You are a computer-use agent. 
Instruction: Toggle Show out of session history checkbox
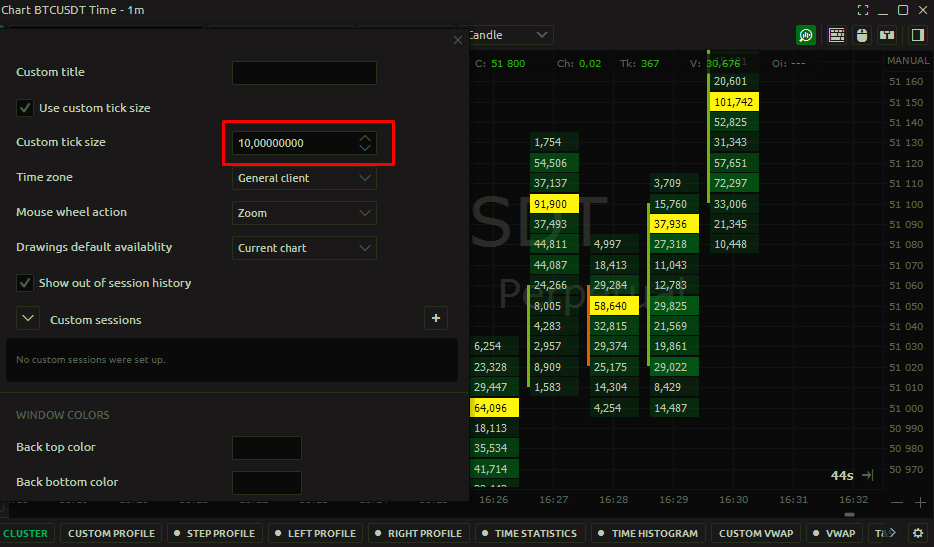coord(25,283)
